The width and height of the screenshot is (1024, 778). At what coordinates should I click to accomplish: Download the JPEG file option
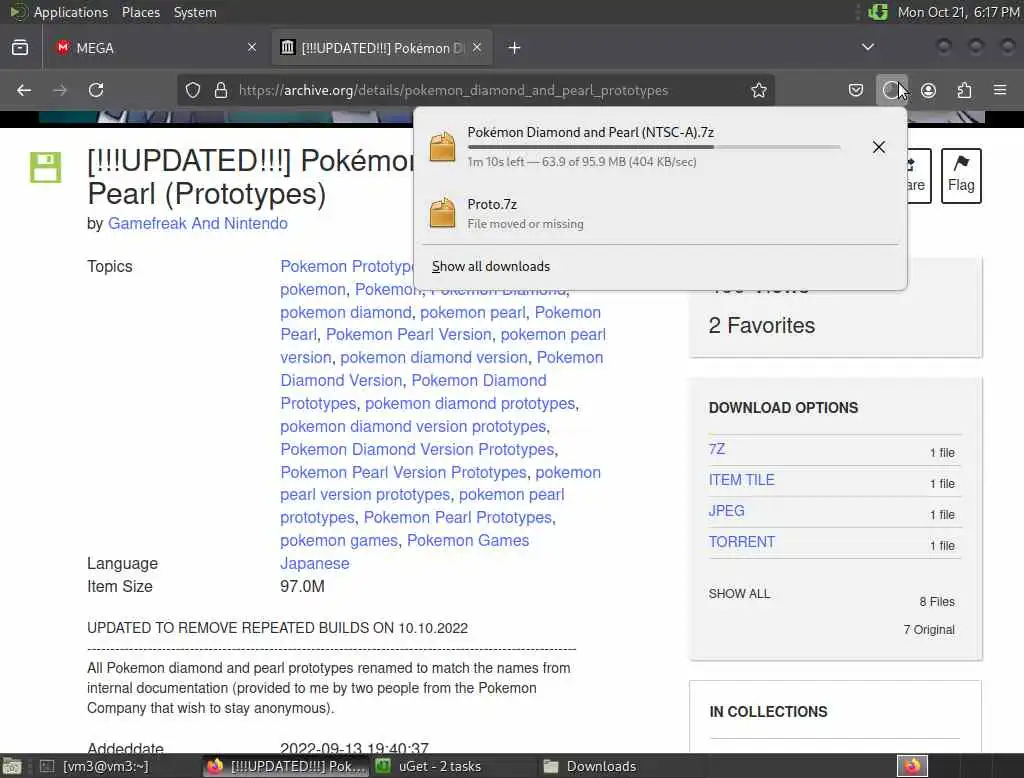click(x=726, y=511)
